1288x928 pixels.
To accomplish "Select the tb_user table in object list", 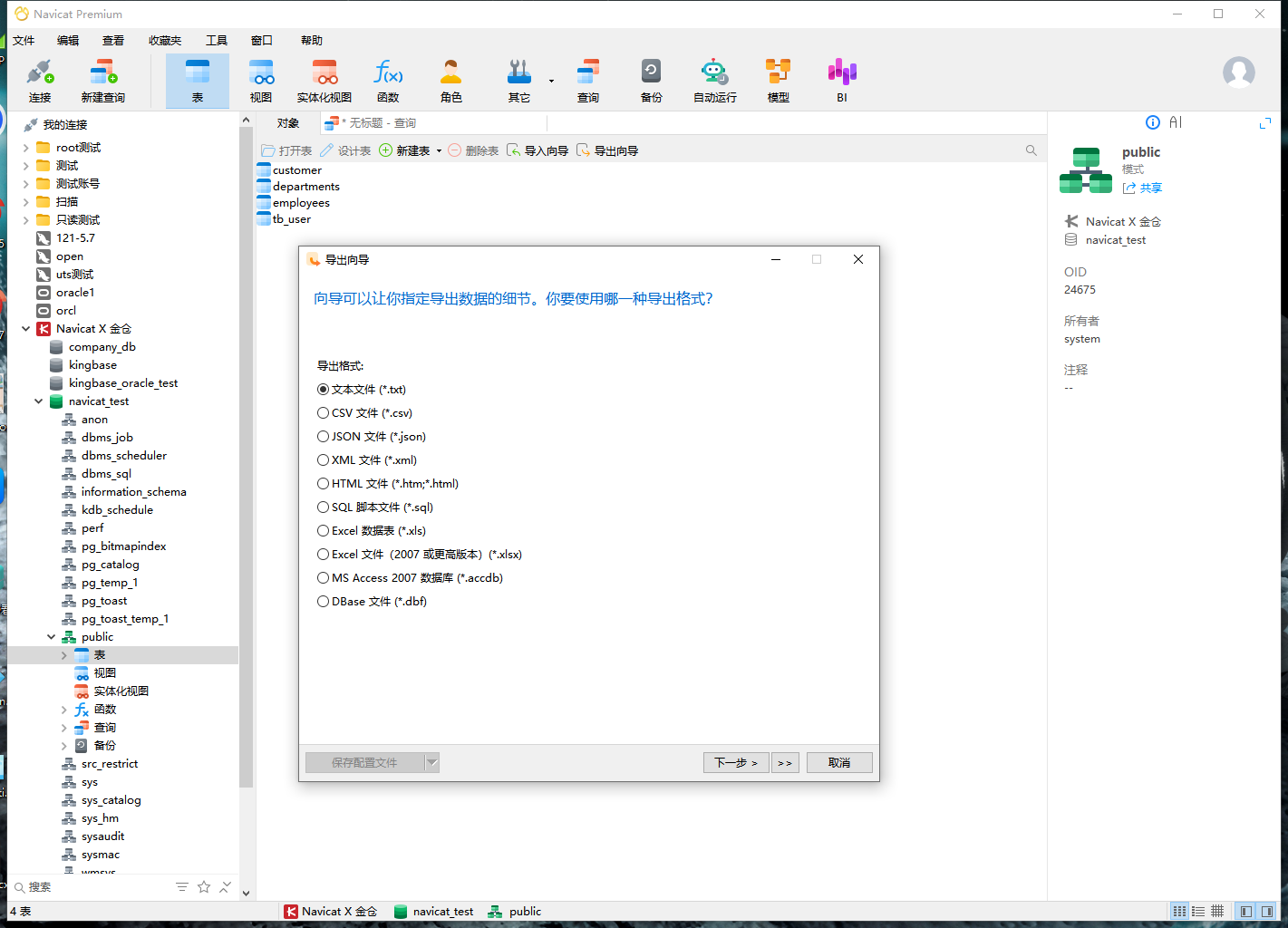I will tap(285, 219).
